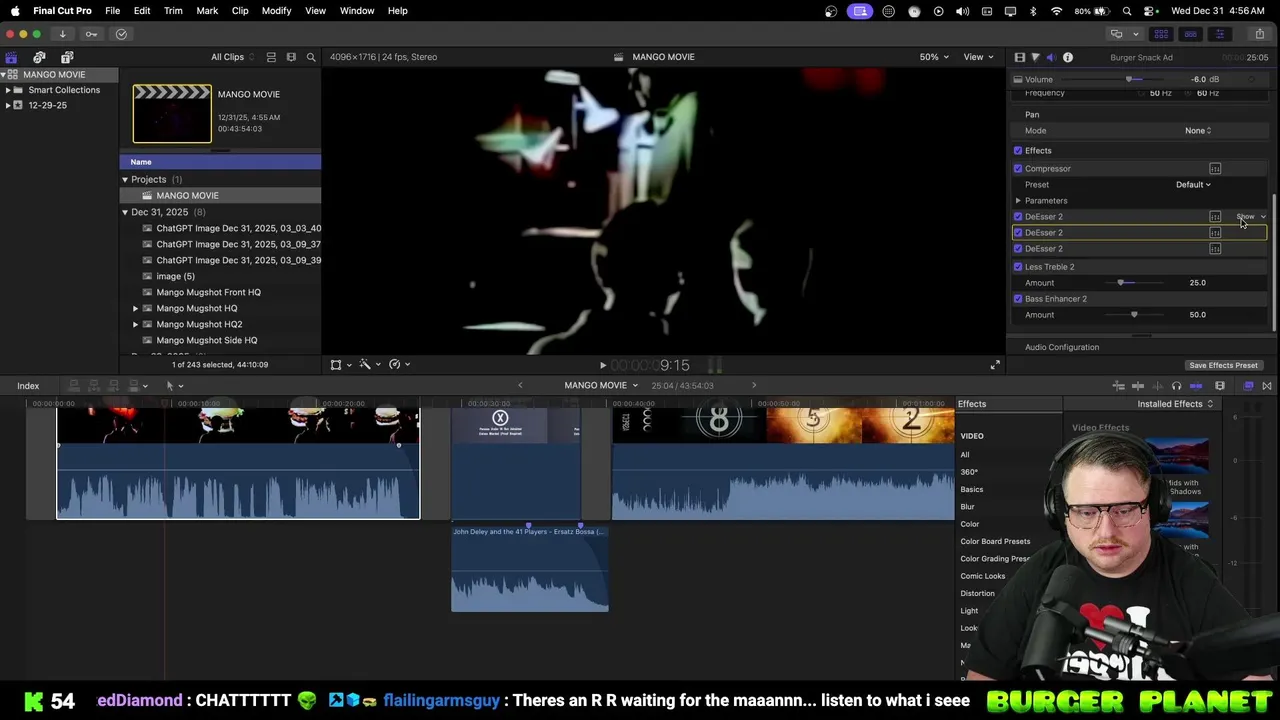Open the Mark menu

tap(207, 11)
